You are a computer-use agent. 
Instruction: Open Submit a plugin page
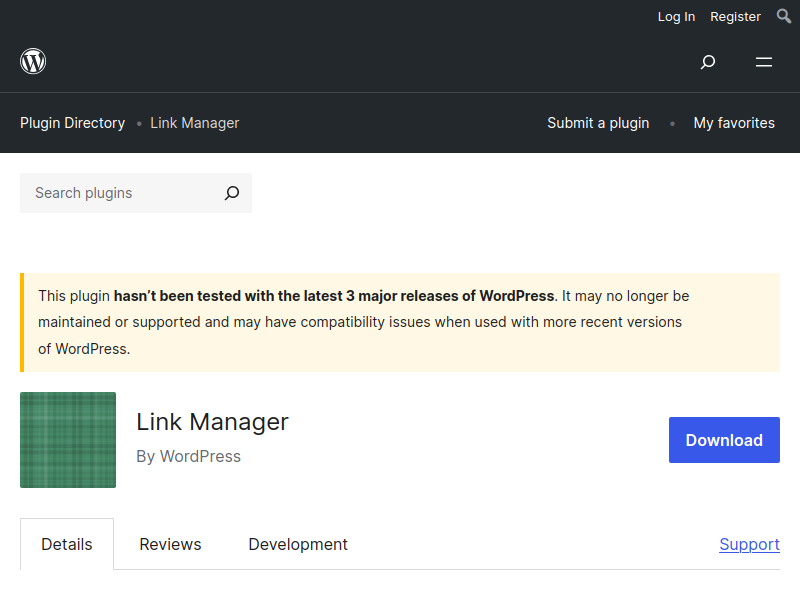coord(598,123)
